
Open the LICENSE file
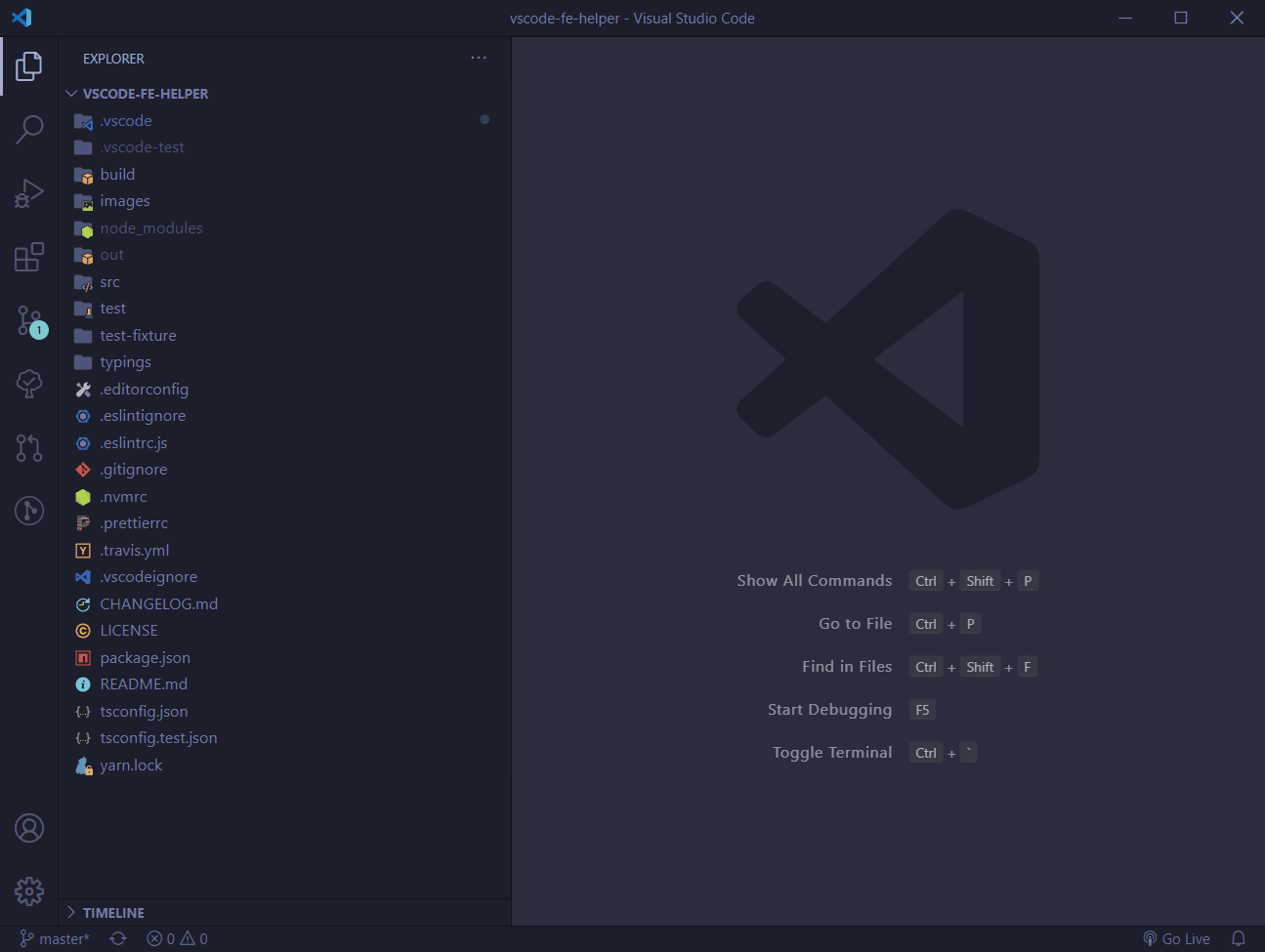[284, 631]
